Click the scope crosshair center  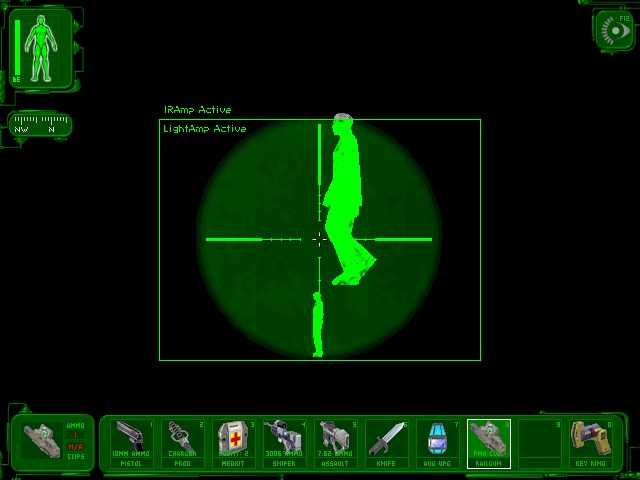319,239
